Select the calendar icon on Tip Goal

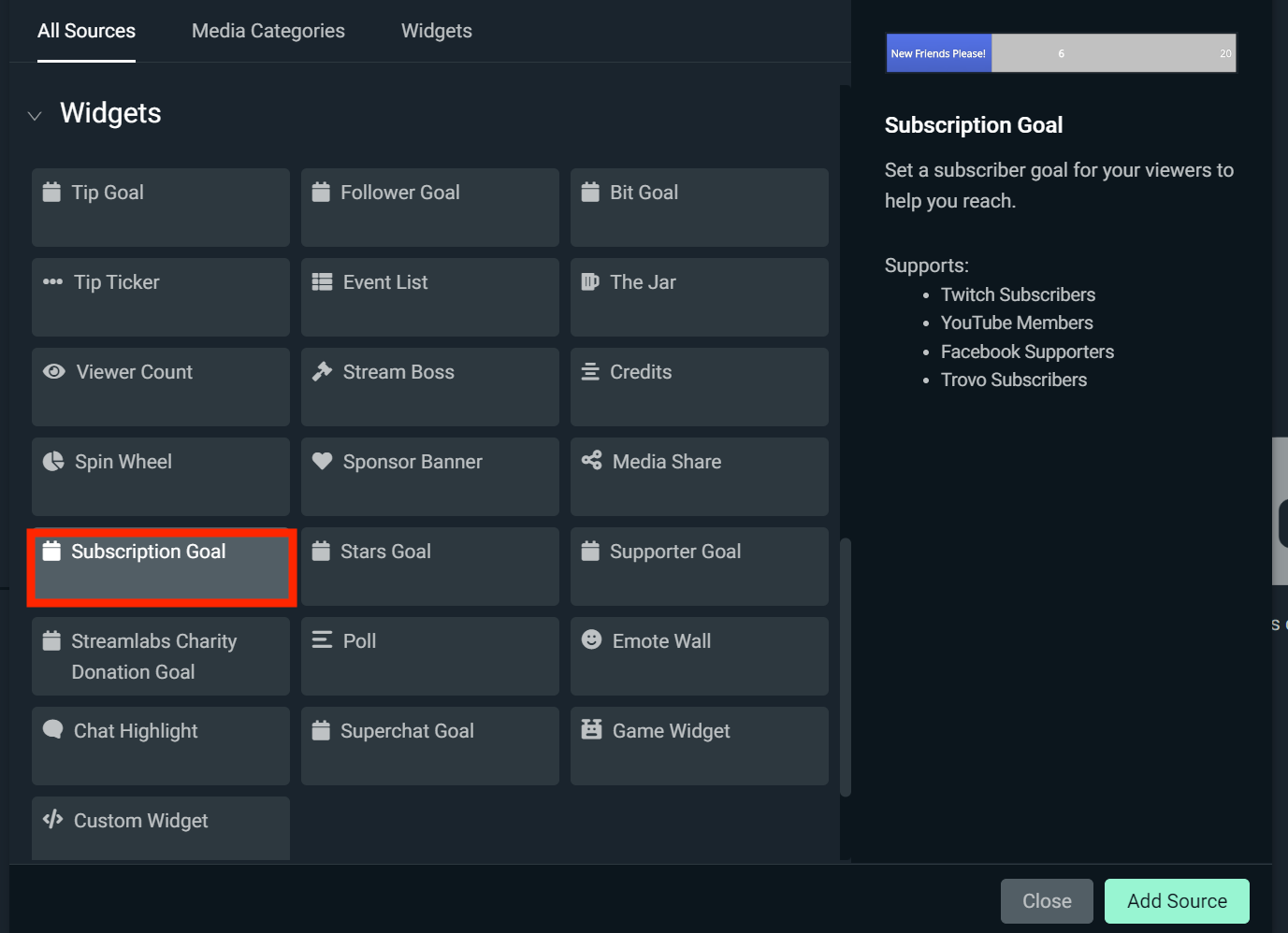tap(53, 191)
